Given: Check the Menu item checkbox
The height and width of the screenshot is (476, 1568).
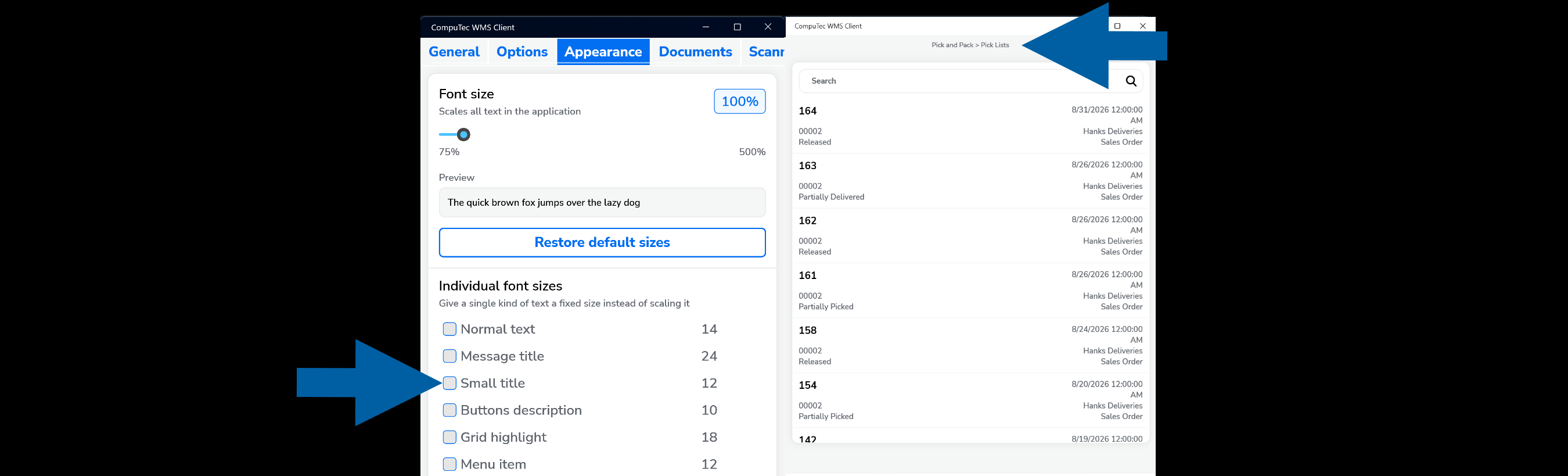Looking at the screenshot, I should point(450,464).
